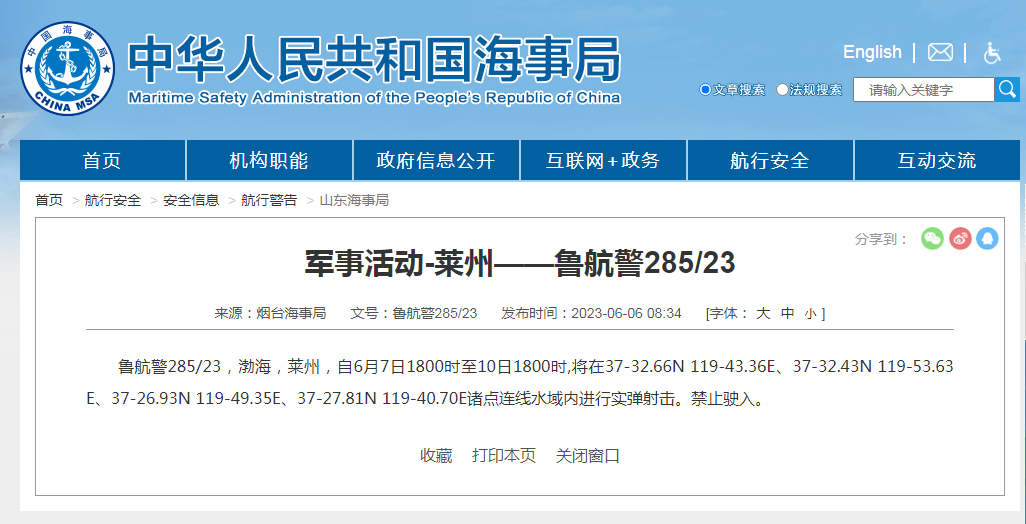Click the 请输入关键字 search field
The image size is (1026, 524).
point(923,90)
